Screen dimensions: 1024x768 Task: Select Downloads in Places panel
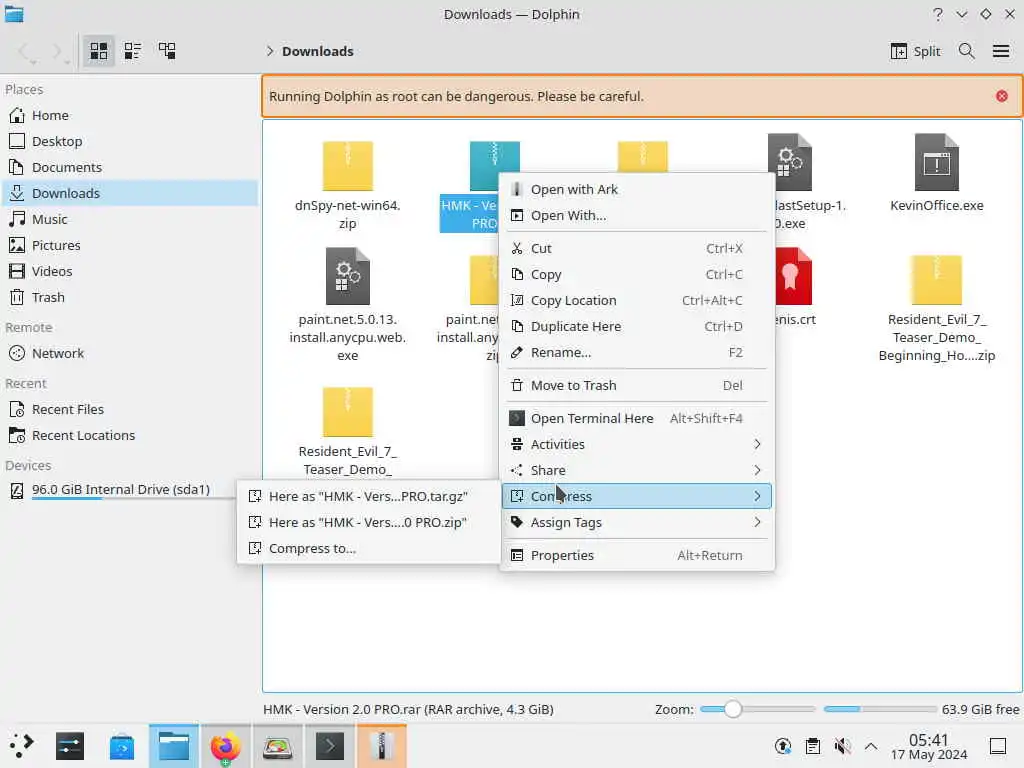pyautogui.click(x=129, y=193)
